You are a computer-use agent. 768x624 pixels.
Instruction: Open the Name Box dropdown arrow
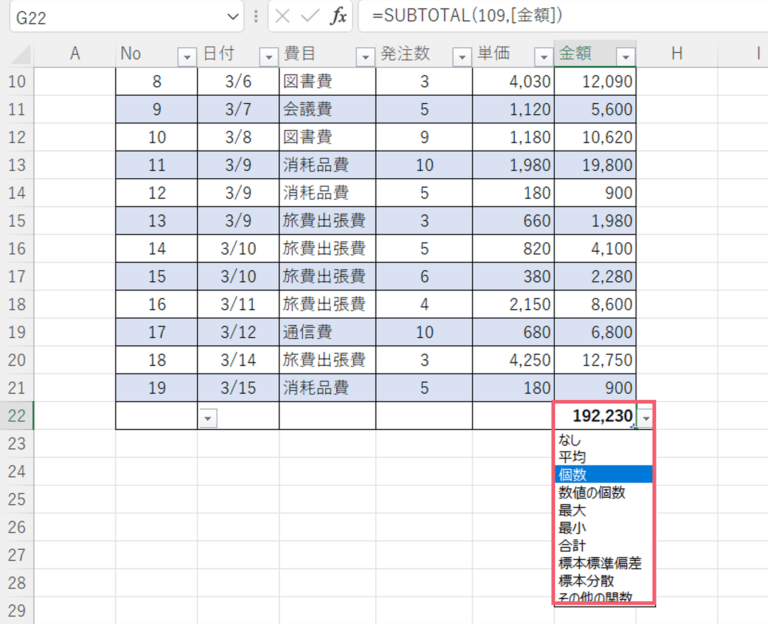[234, 16]
